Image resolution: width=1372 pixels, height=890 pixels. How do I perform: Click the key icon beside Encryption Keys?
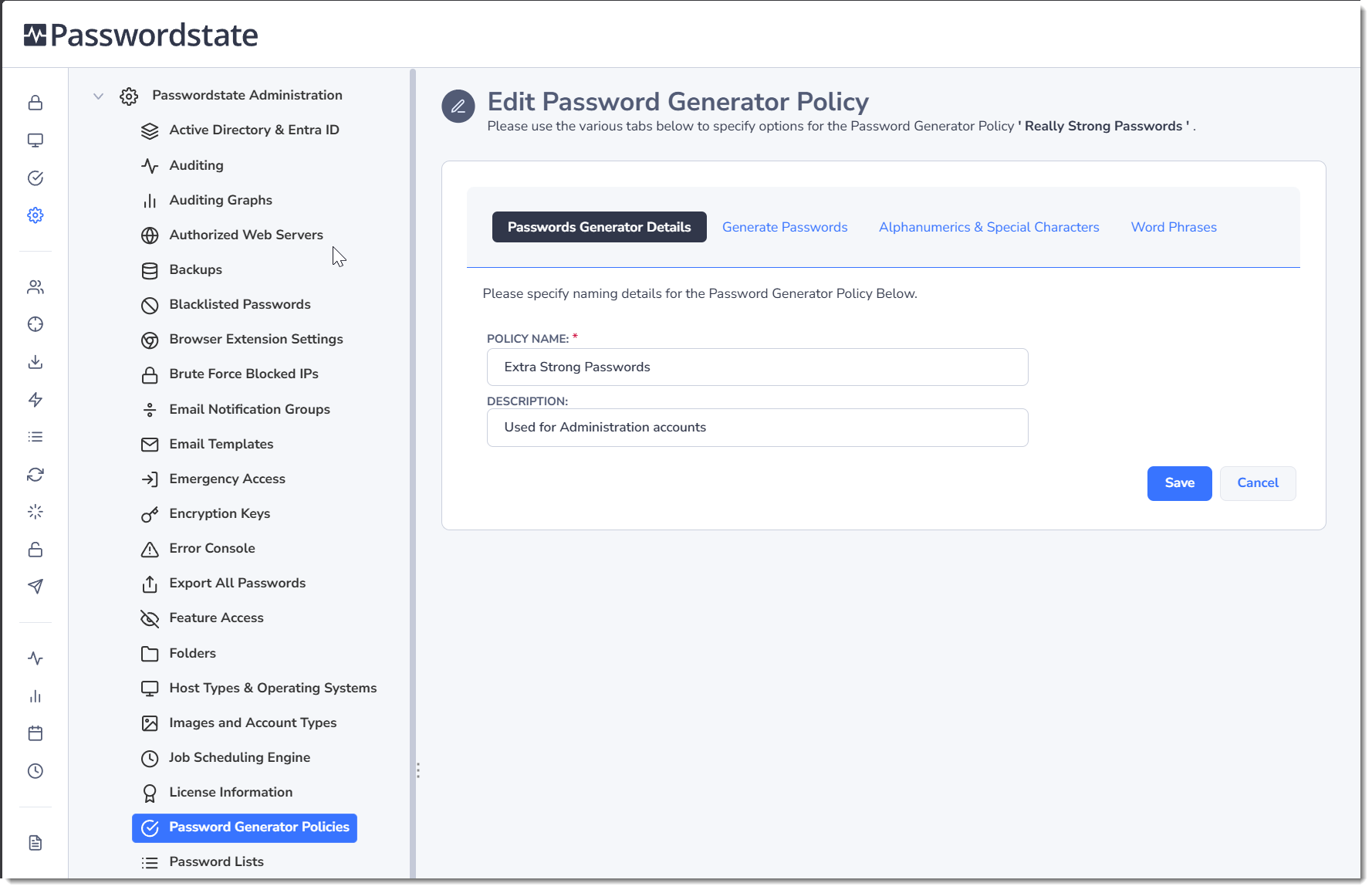pyautogui.click(x=150, y=515)
